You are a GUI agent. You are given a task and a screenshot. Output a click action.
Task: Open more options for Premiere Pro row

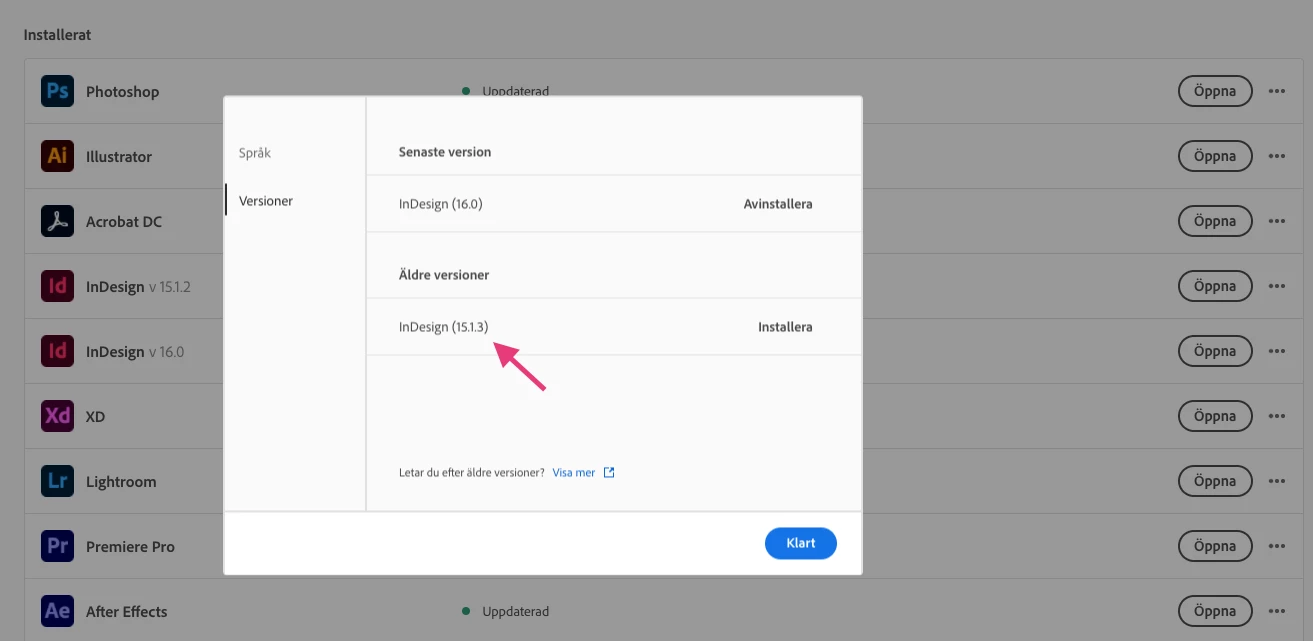1277,546
